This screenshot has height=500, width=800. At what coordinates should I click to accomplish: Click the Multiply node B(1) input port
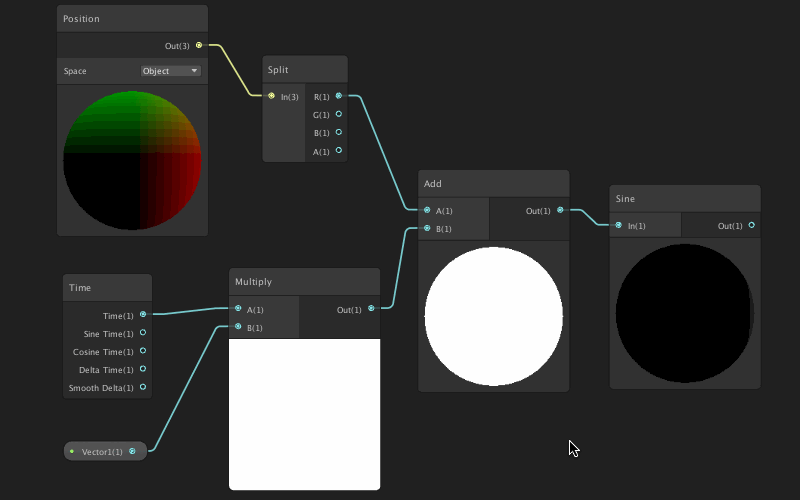point(238,327)
